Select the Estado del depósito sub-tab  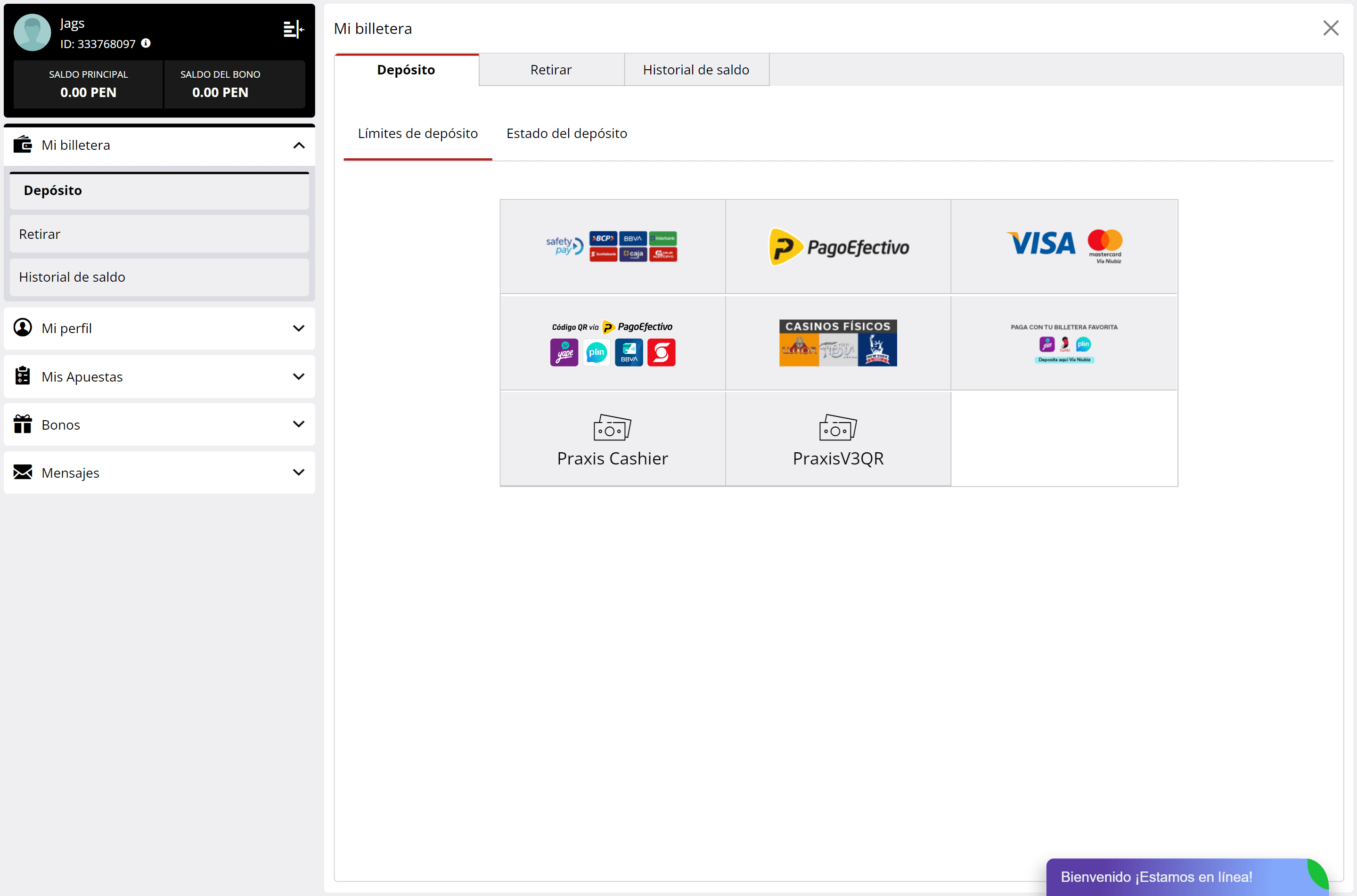(567, 133)
